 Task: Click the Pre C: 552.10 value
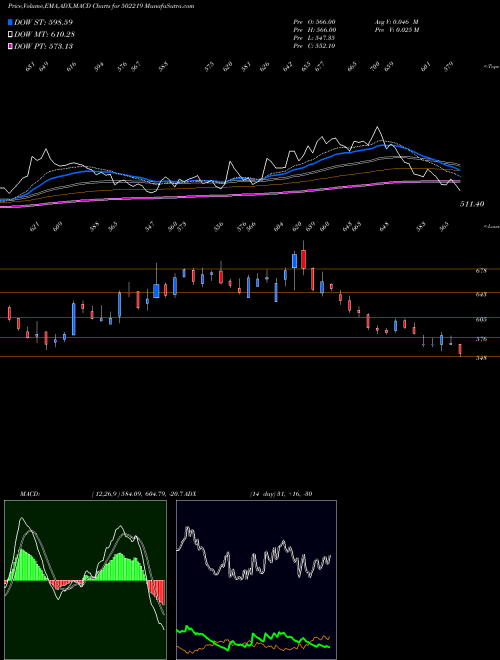[314, 46]
